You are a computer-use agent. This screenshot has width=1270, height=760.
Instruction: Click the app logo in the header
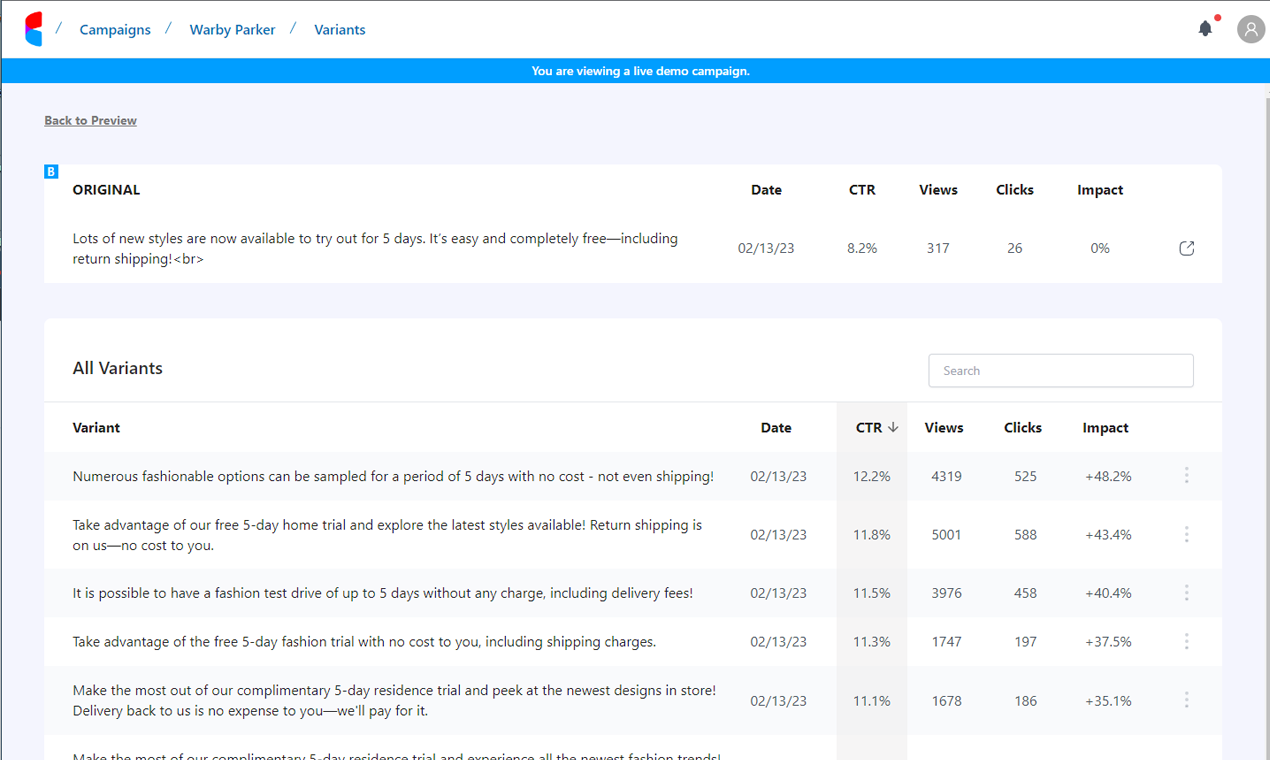click(34, 29)
